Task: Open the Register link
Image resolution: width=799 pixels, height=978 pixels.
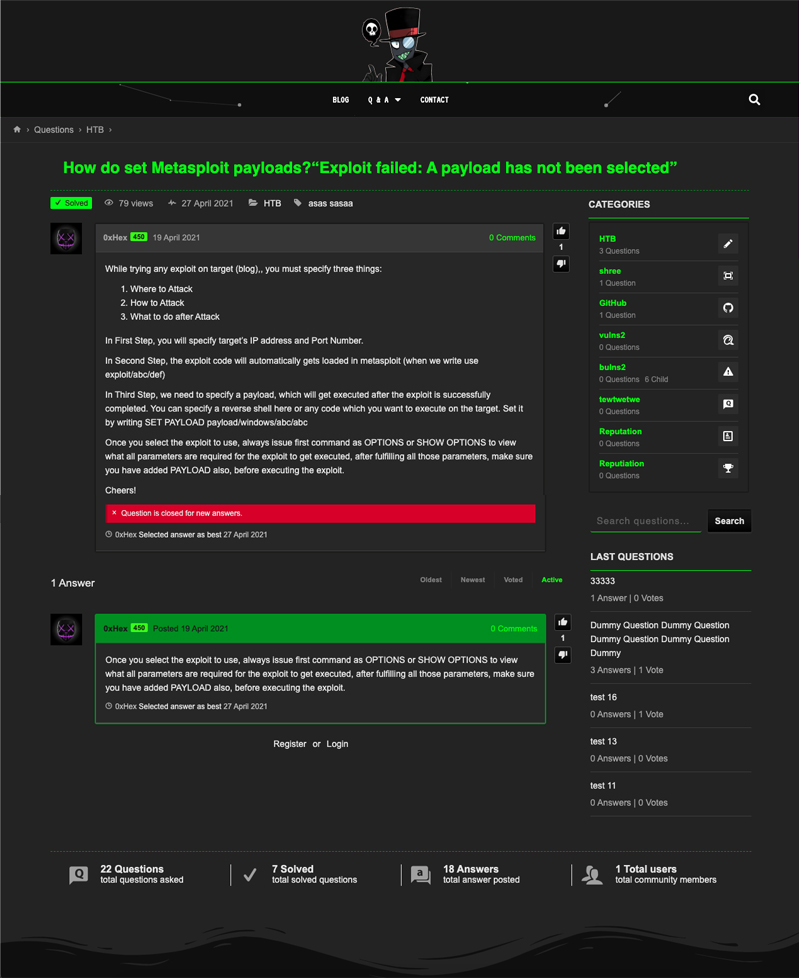Action: 289,744
